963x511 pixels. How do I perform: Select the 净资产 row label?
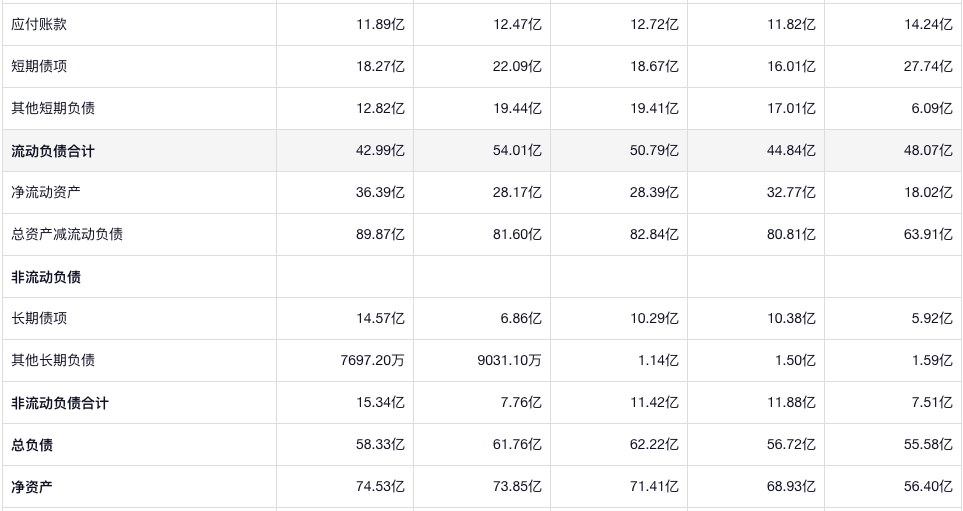(32, 487)
